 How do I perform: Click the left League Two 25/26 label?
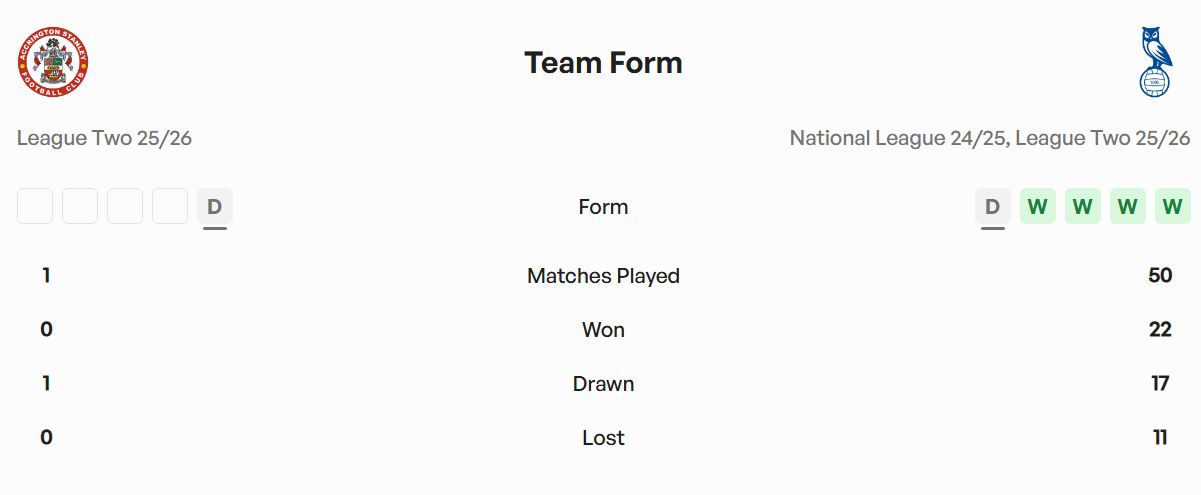click(104, 138)
